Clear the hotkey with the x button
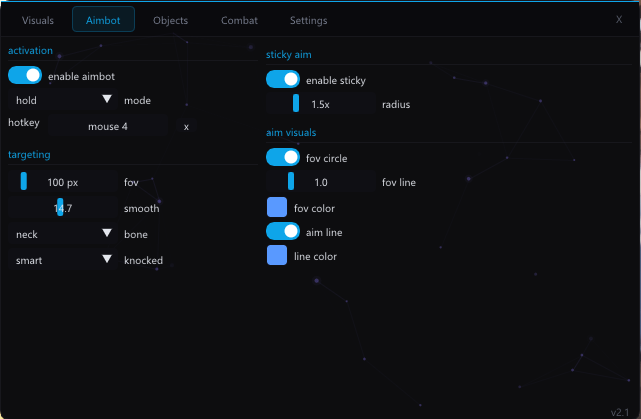This screenshot has height=419, width=641. tap(186, 126)
